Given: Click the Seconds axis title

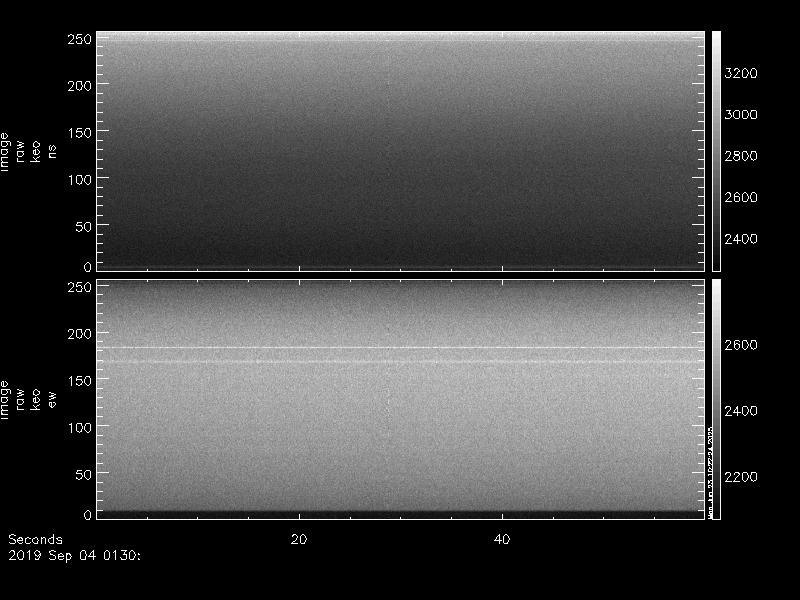Looking at the screenshot, I should [35, 539].
